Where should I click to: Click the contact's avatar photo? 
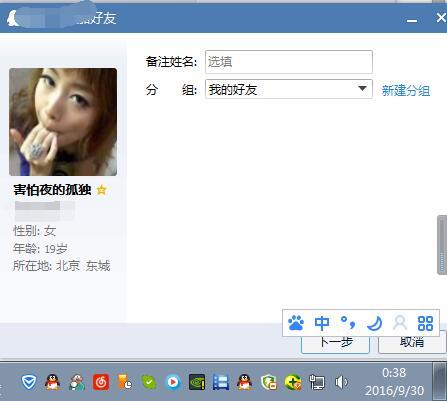63,122
